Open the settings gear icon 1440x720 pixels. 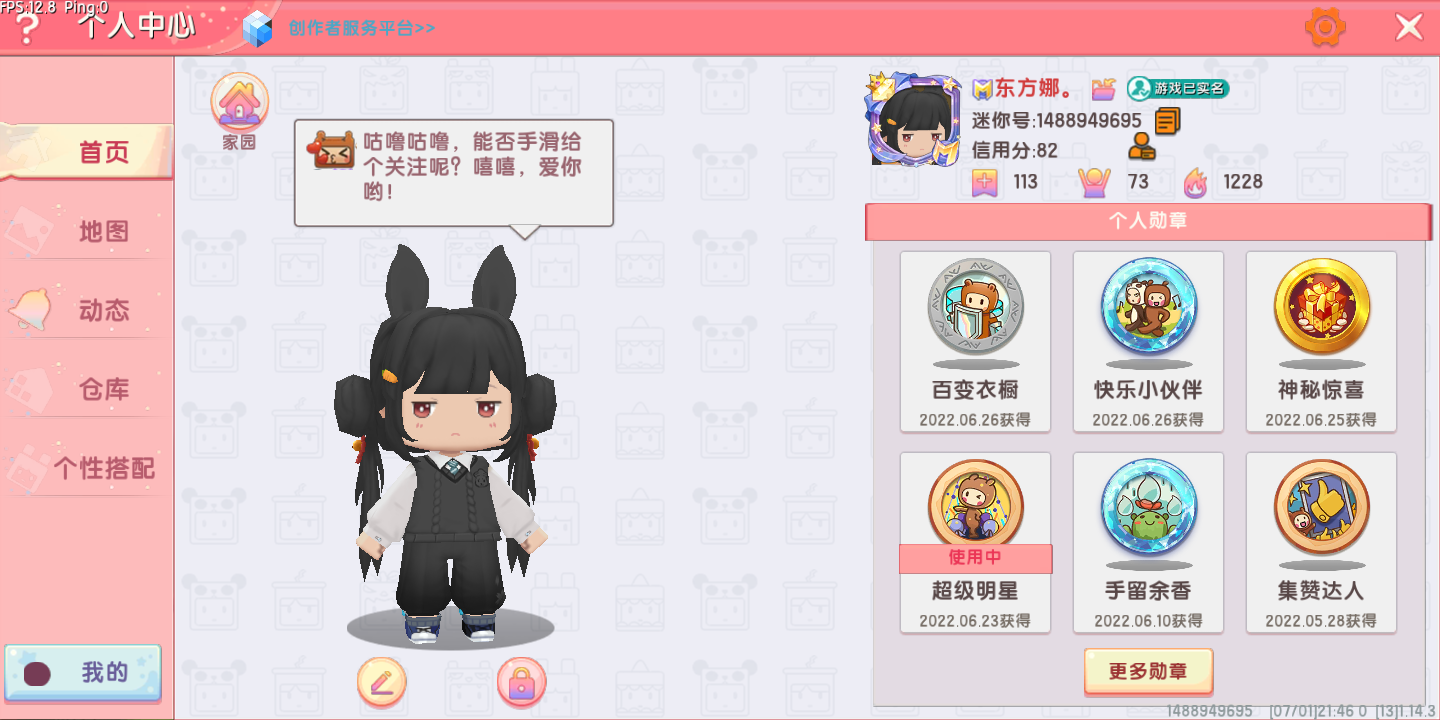1325,27
